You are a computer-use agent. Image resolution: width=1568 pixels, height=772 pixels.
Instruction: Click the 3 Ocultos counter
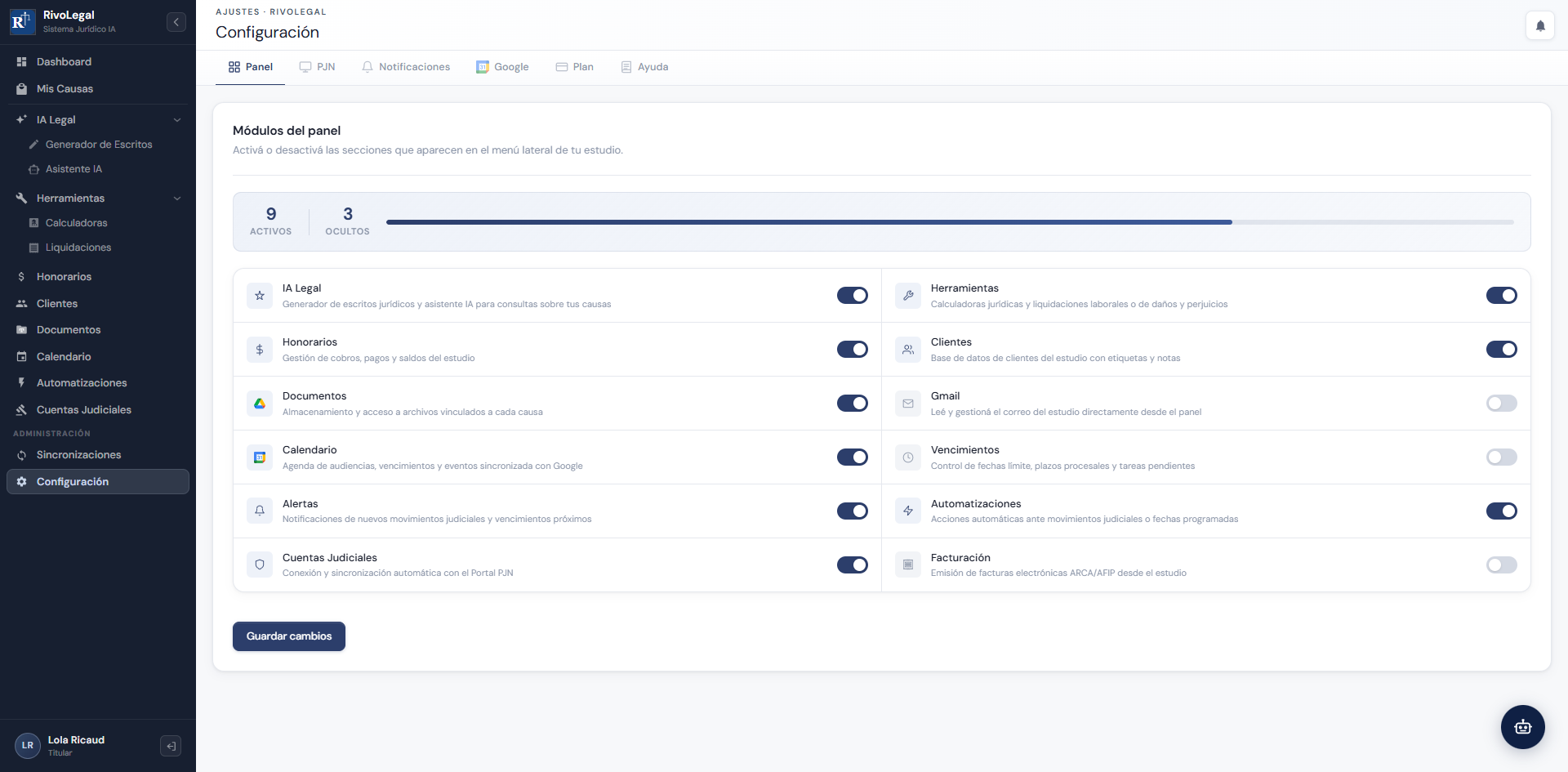click(x=347, y=221)
